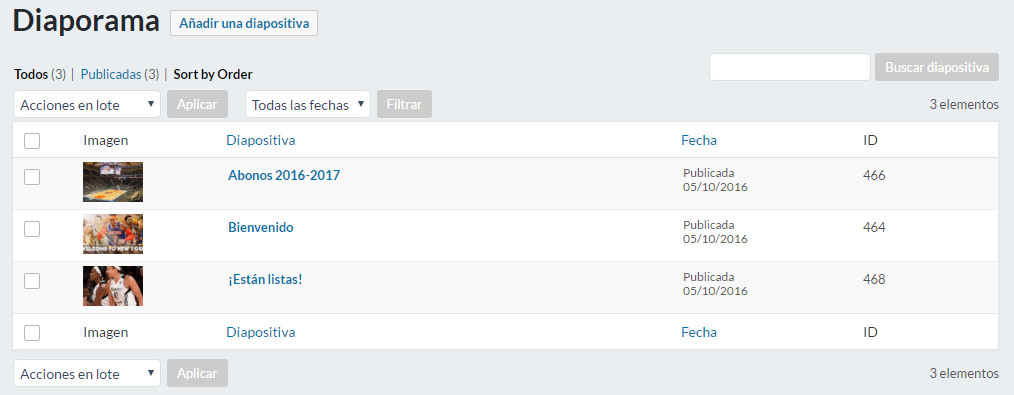Click the Añadir una diapositiva button
The image size is (1014, 395).
click(x=244, y=23)
